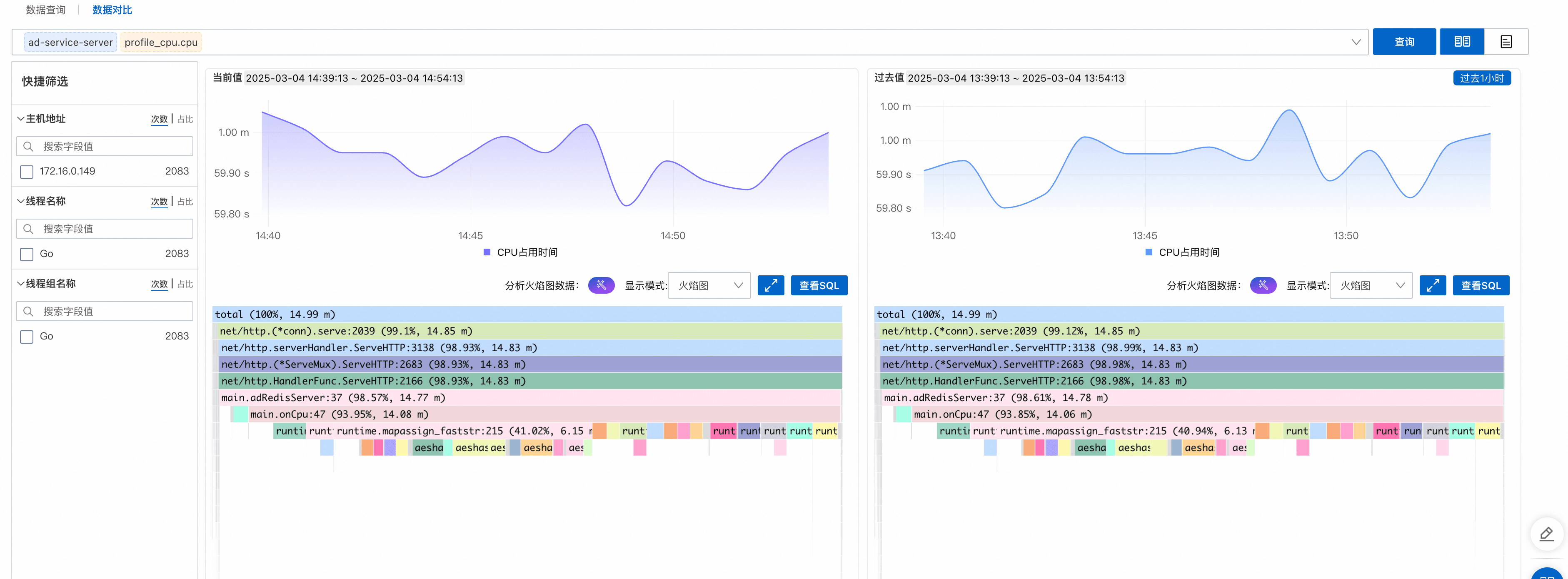
Task: Toggle the CPU占用时间 legend swatch on left chart
Action: tap(486, 252)
